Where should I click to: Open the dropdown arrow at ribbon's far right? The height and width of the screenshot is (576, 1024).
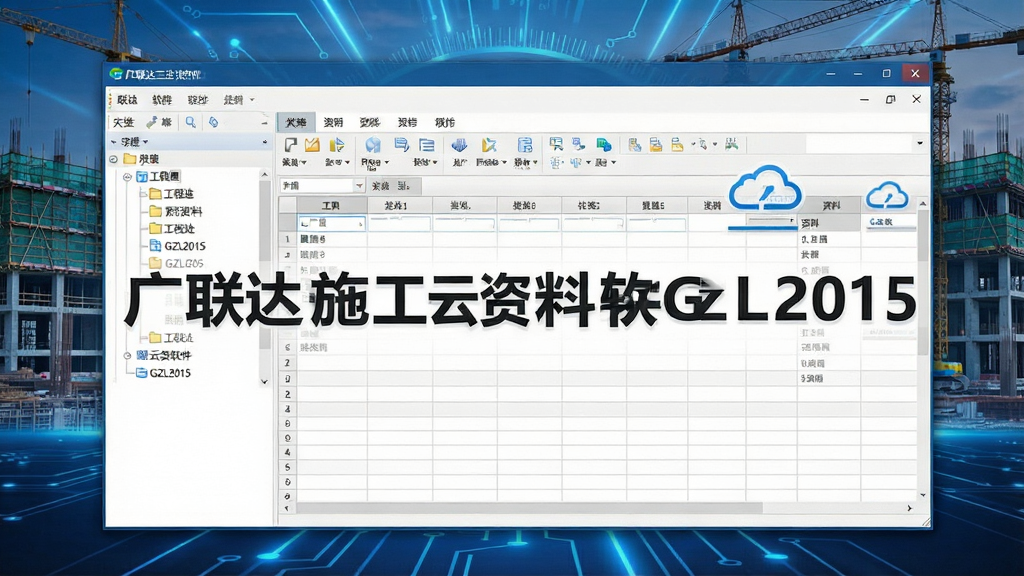coord(920,143)
